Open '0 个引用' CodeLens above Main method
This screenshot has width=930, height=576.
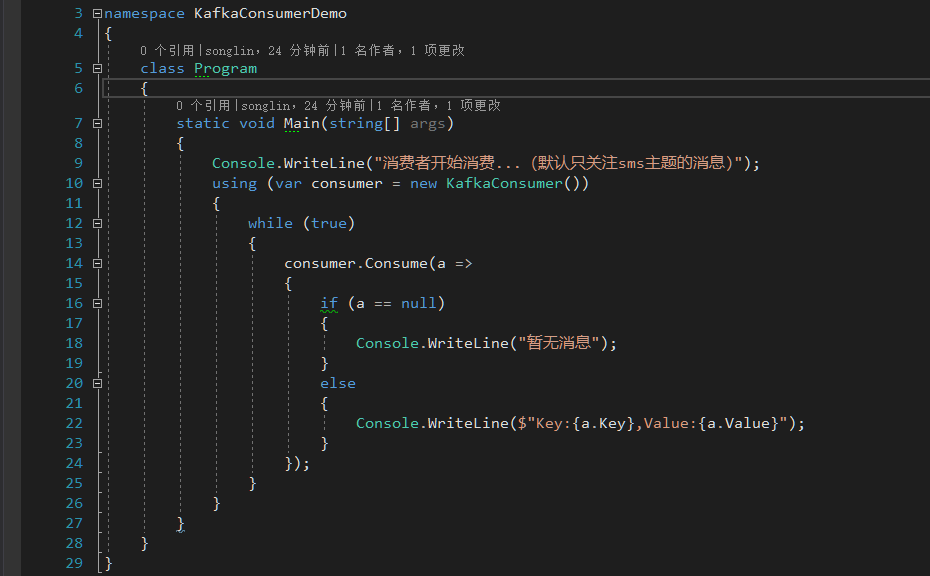203,106
